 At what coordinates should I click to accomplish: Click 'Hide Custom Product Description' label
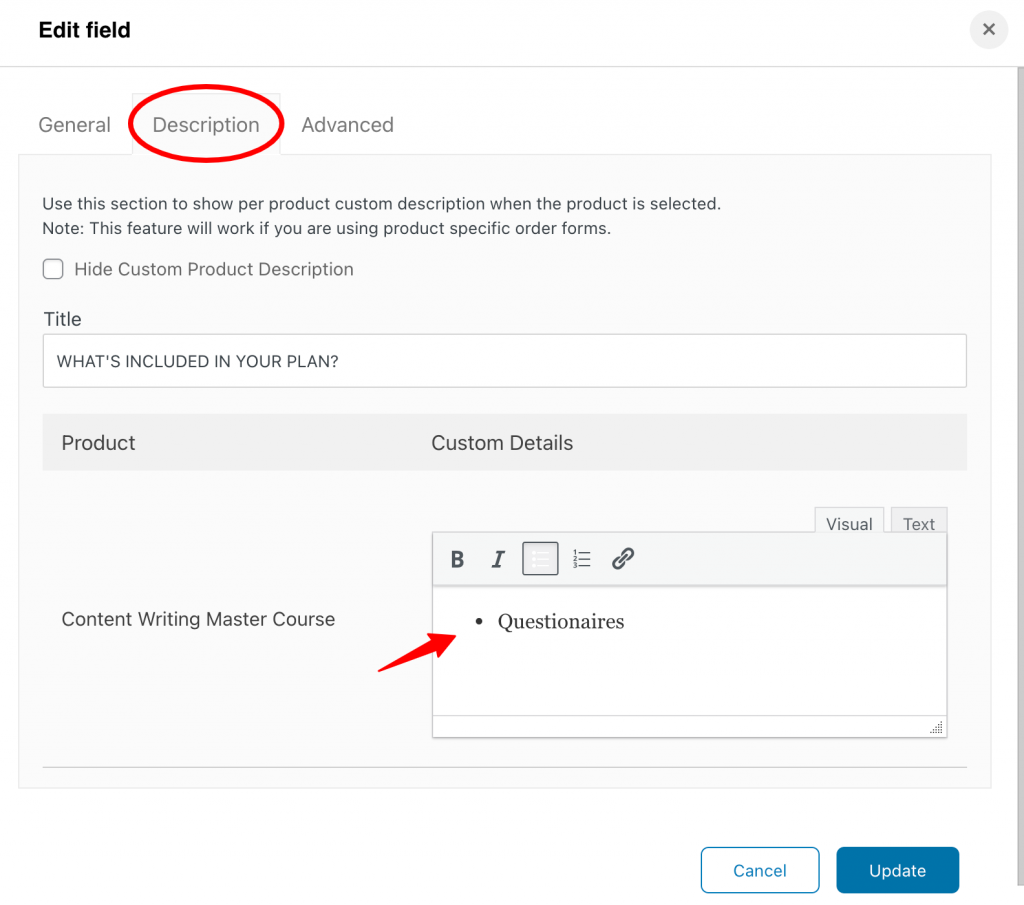[x=214, y=269]
